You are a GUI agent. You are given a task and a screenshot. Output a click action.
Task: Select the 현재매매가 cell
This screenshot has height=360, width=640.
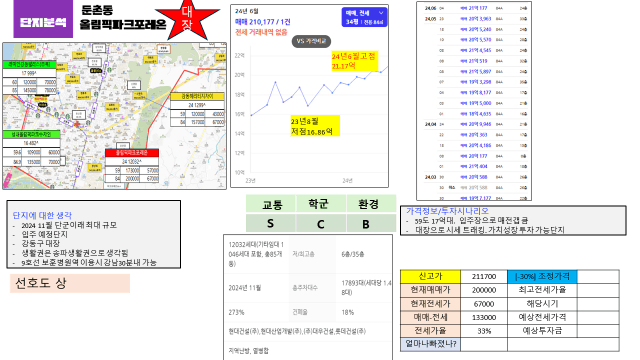click(430, 290)
